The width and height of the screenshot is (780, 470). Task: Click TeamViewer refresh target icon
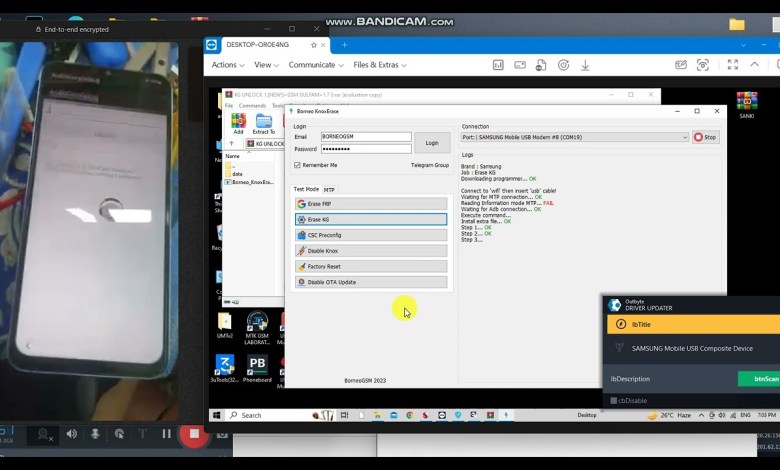coord(563,65)
